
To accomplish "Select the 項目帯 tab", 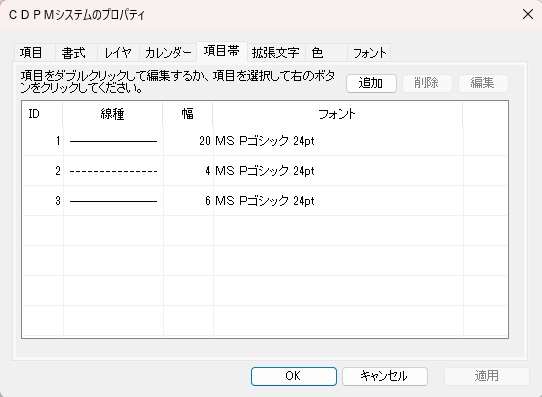I will [222, 51].
